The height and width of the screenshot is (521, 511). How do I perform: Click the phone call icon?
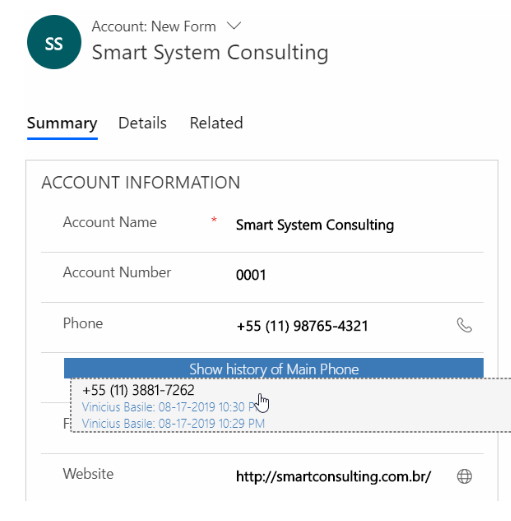click(464, 325)
